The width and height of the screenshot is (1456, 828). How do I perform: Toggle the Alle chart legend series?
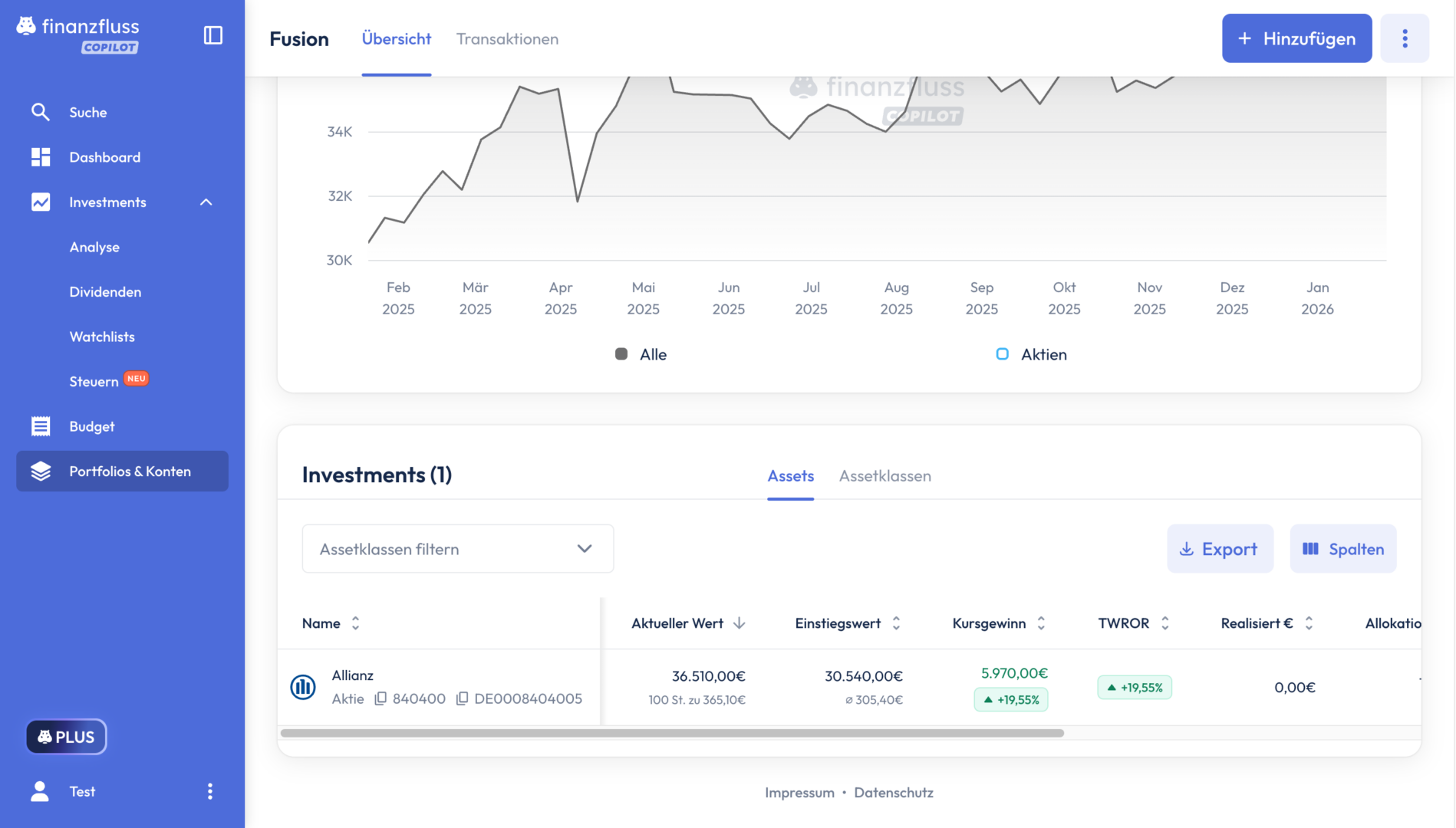(641, 354)
